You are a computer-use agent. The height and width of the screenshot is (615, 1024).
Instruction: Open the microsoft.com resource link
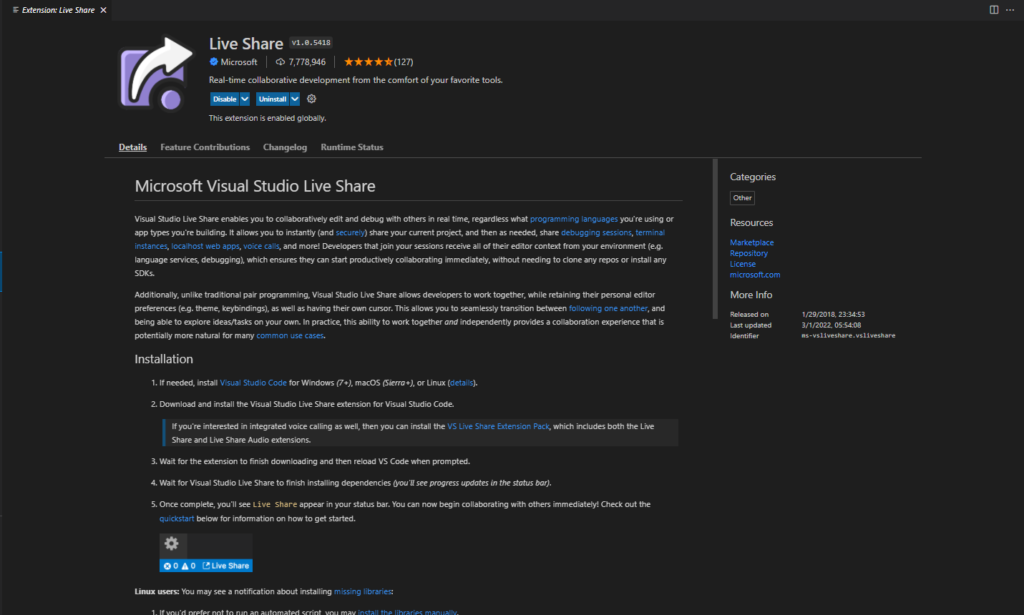click(755, 275)
